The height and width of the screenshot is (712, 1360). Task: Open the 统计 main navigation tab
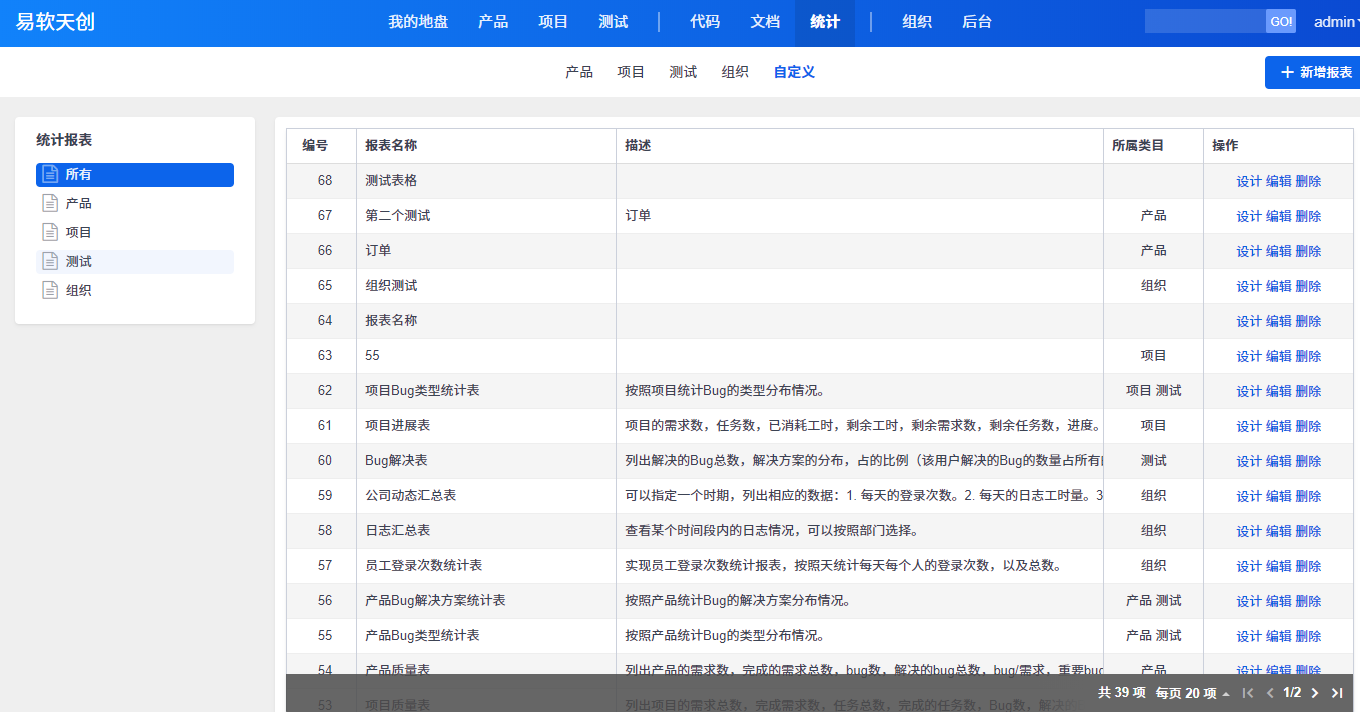click(x=825, y=22)
